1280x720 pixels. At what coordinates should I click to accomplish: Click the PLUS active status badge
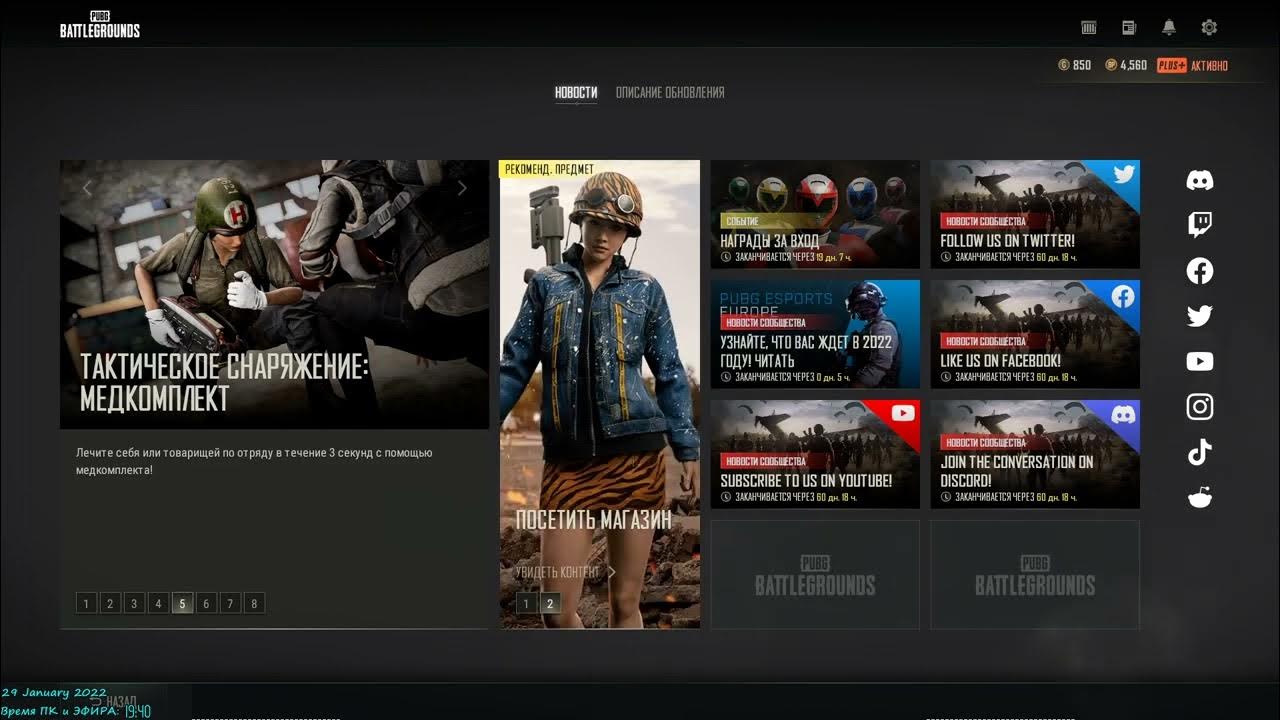[1192, 65]
